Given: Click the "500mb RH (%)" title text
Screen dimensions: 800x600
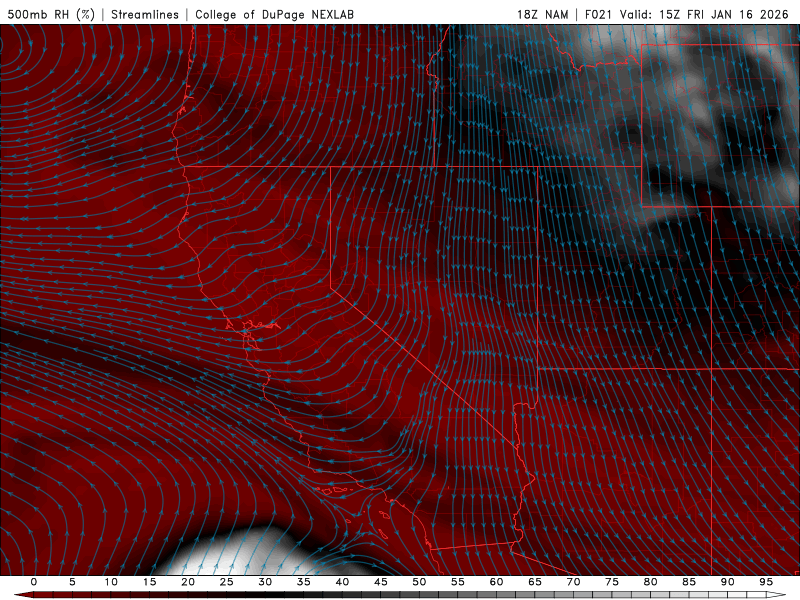Looking at the screenshot, I should (x=51, y=14).
